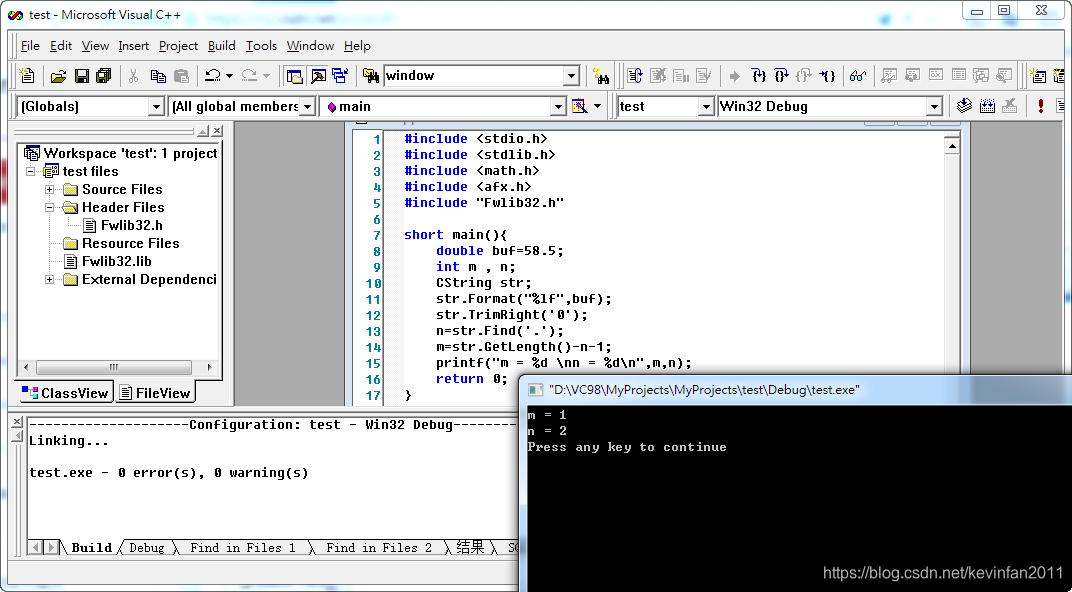Click Find in Files binoculars icon
The image size is (1072, 592).
tap(371, 76)
